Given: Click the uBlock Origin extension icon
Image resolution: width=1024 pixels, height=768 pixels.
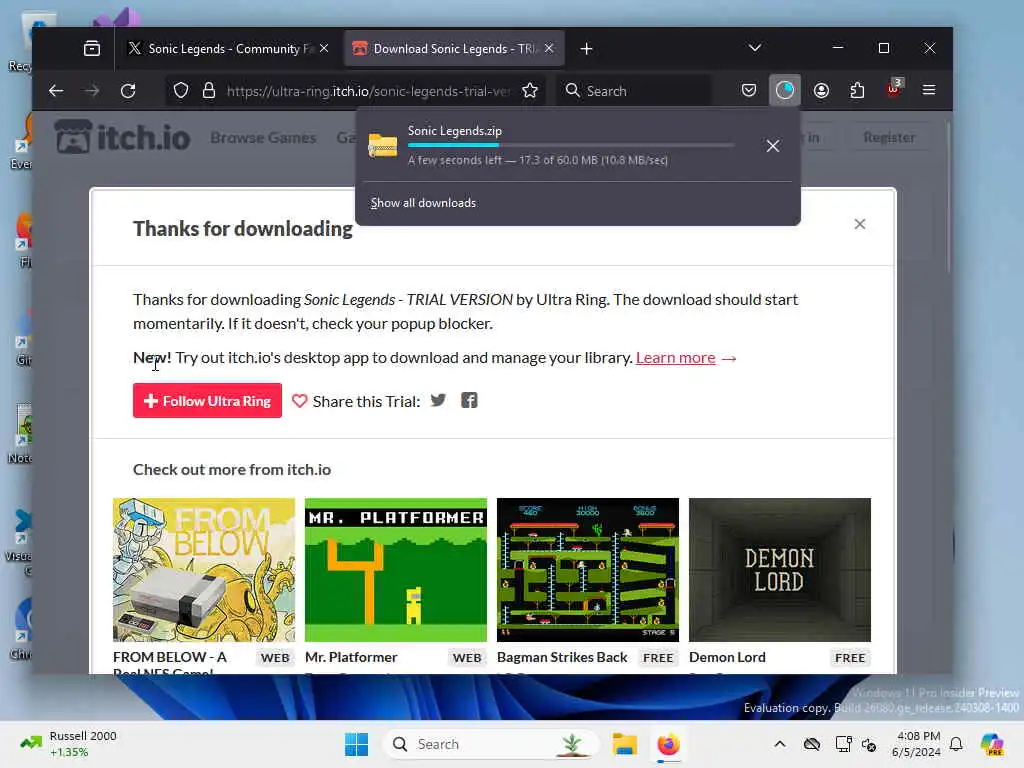Looking at the screenshot, I should [893, 89].
